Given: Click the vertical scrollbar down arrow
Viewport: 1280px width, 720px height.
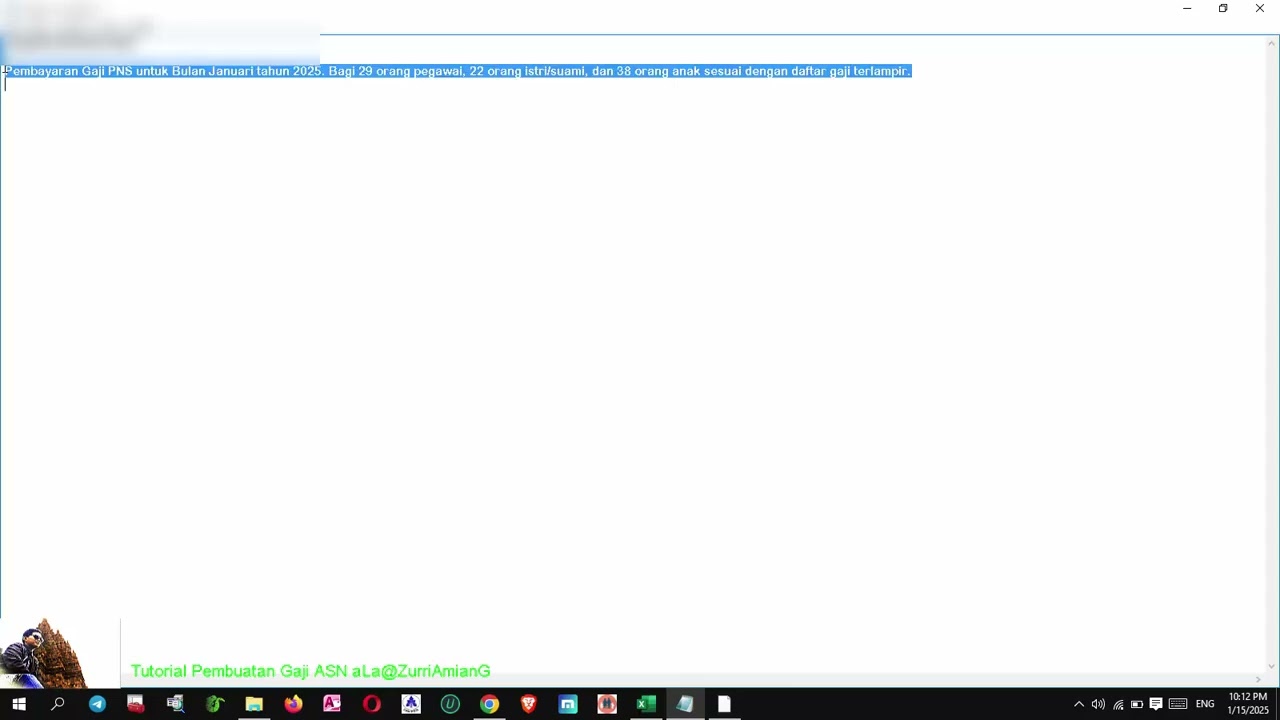Looking at the screenshot, I should (1272, 666).
